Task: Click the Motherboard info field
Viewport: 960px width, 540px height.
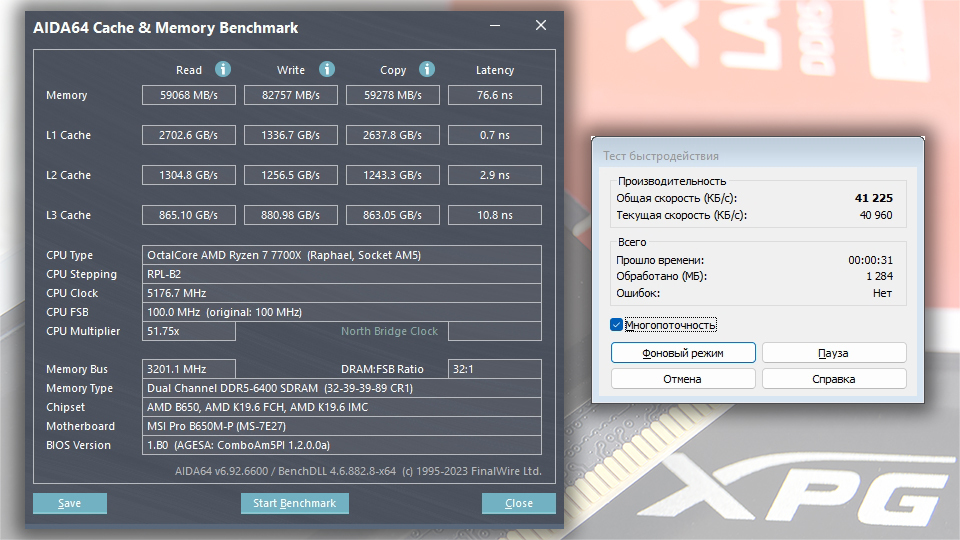Action: tap(342, 426)
